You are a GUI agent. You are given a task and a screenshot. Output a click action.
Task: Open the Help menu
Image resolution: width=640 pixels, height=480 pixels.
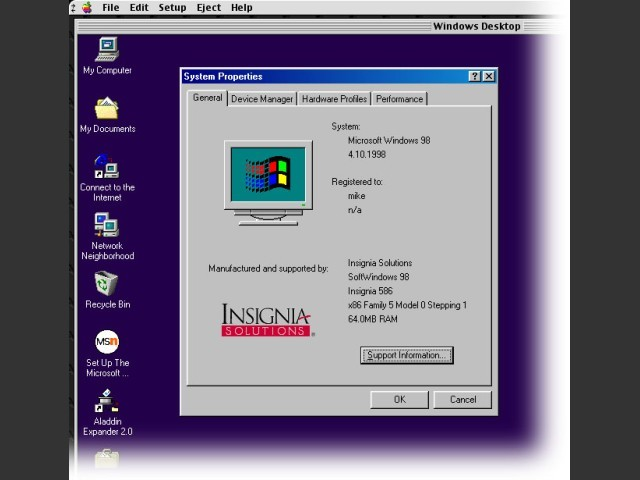241,7
